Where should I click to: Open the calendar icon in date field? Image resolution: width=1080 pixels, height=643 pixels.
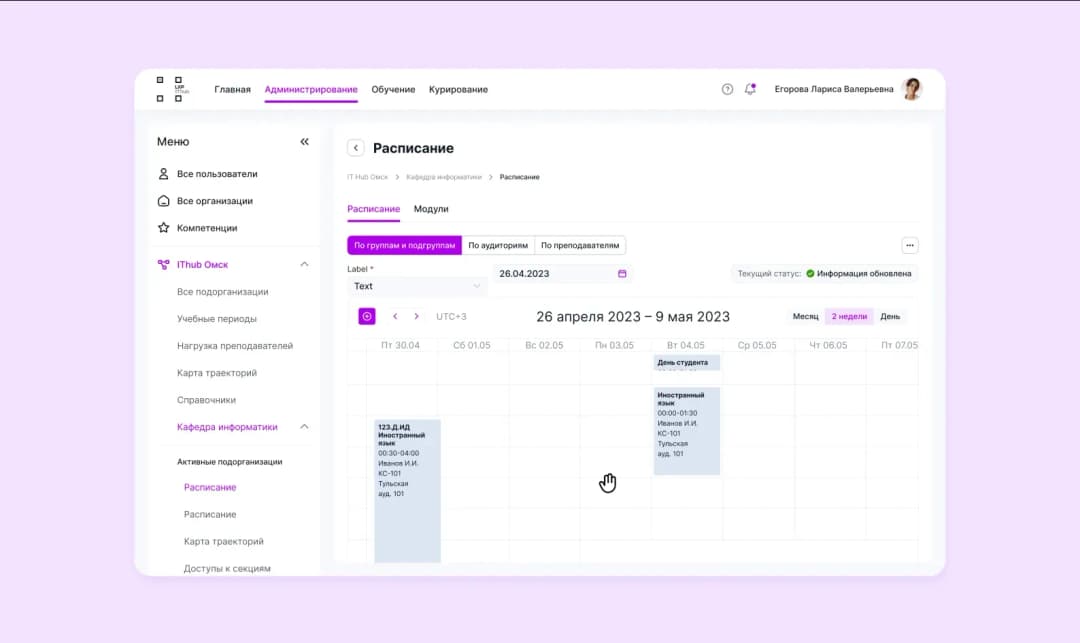coord(622,273)
